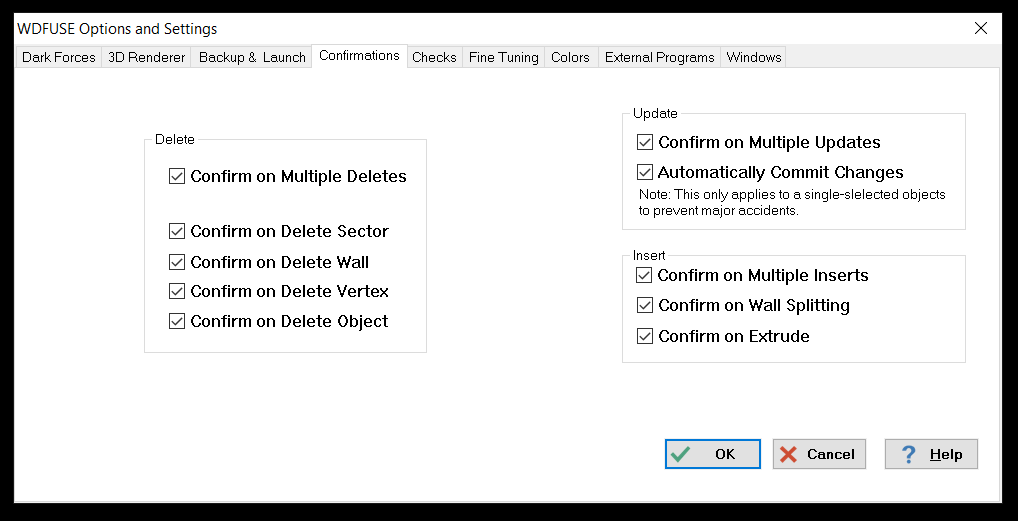
Task: Toggle Confirm on Multiple Updates
Action: (x=645, y=142)
